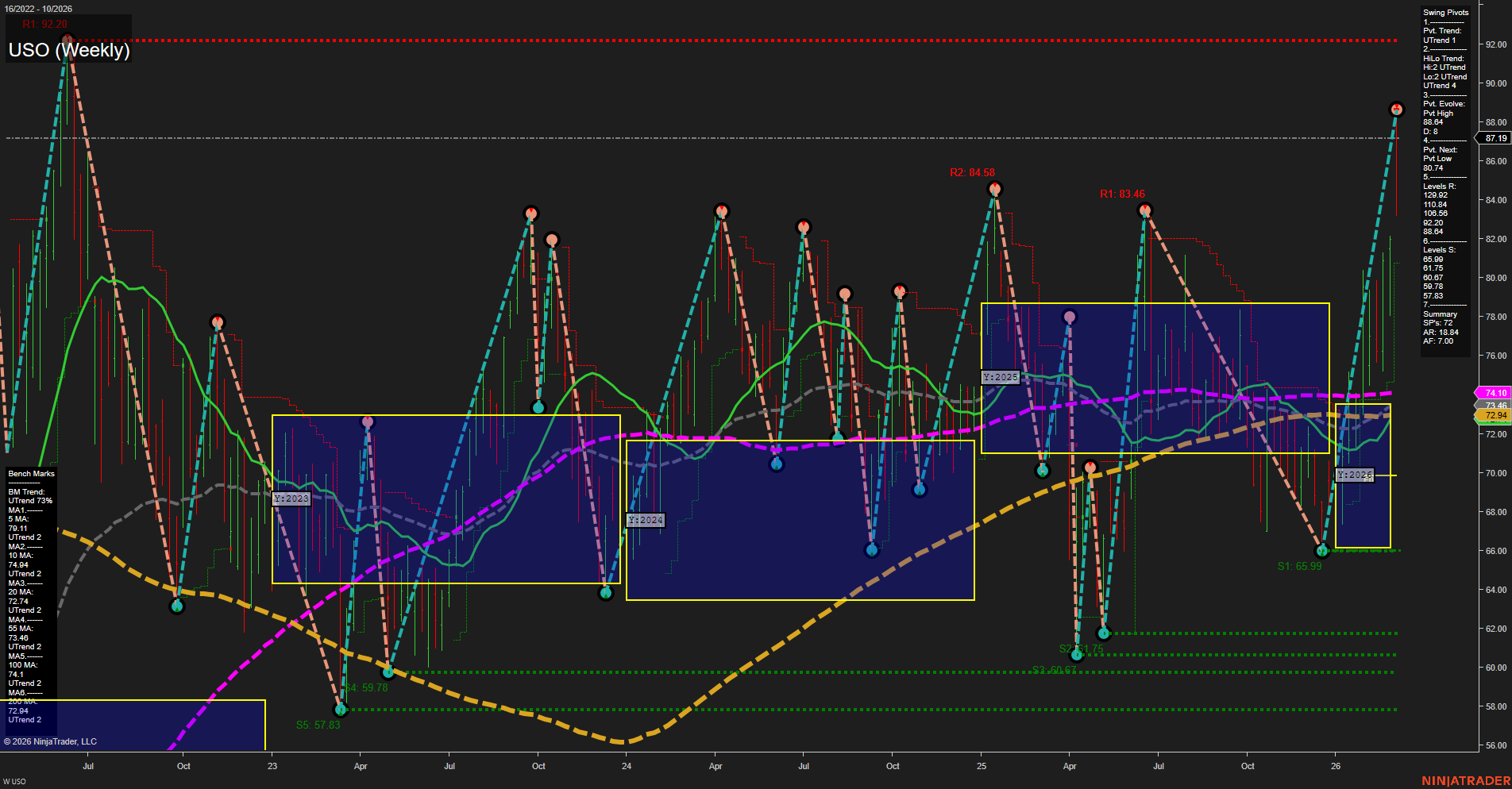Click the pivot high marker below R1: 83.46
This screenshot has height=789, width=1512.
click(x=1145, y=210)
